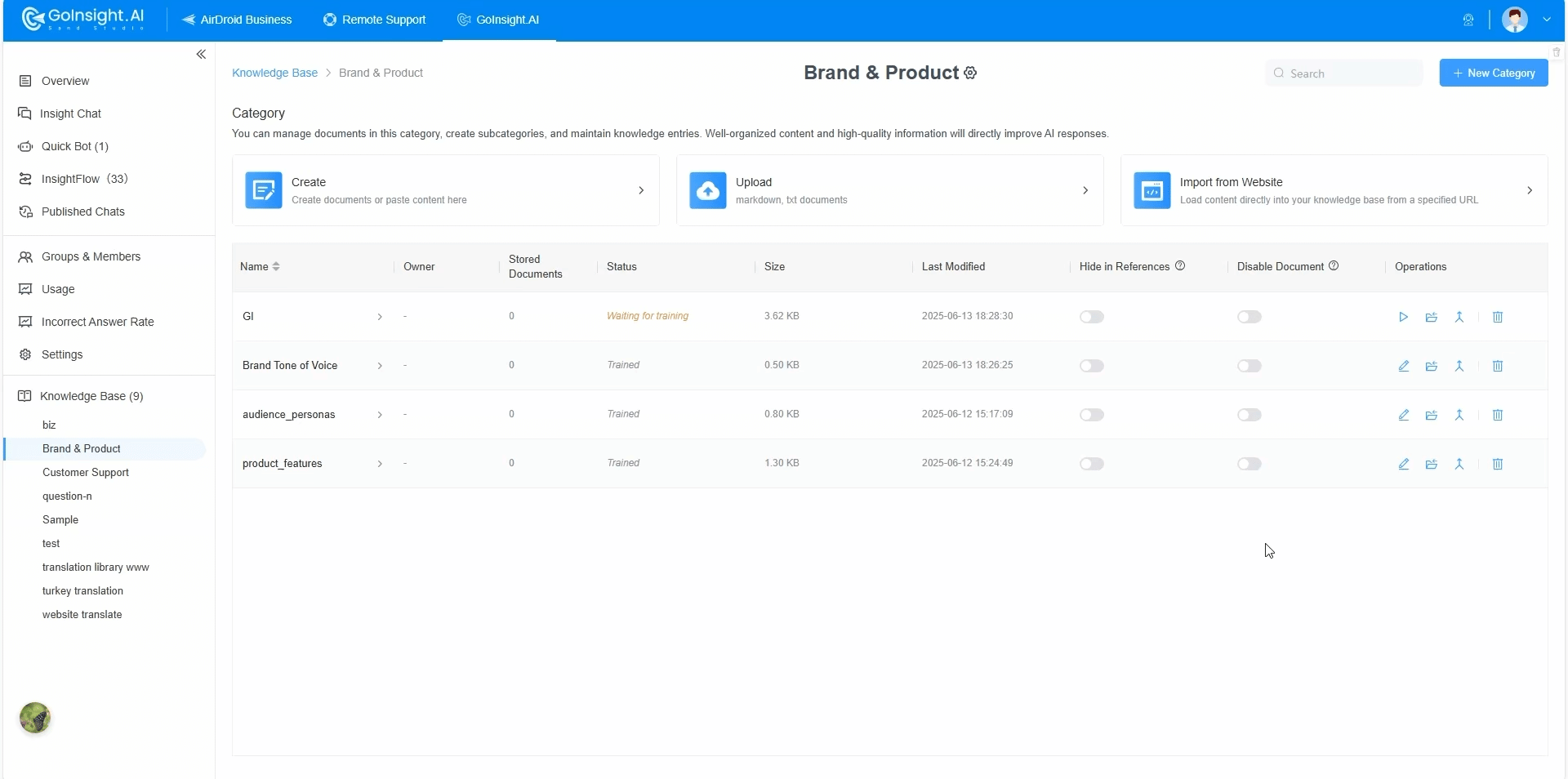Click the Search input field
The height and width of the screenshot is (779, 1568).
[1343, 73]
